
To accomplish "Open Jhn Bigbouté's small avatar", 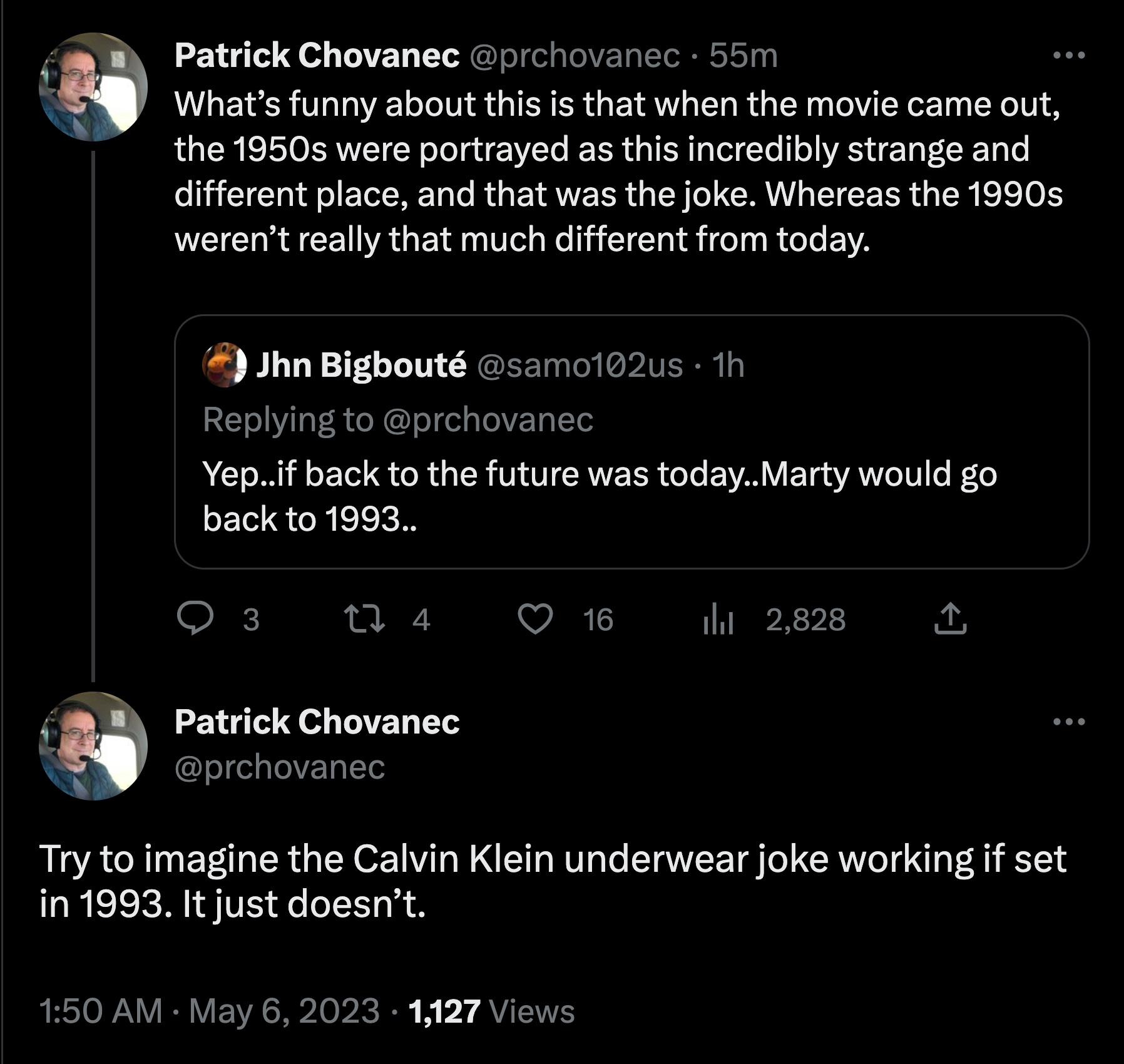I will (x=224, y=365).
